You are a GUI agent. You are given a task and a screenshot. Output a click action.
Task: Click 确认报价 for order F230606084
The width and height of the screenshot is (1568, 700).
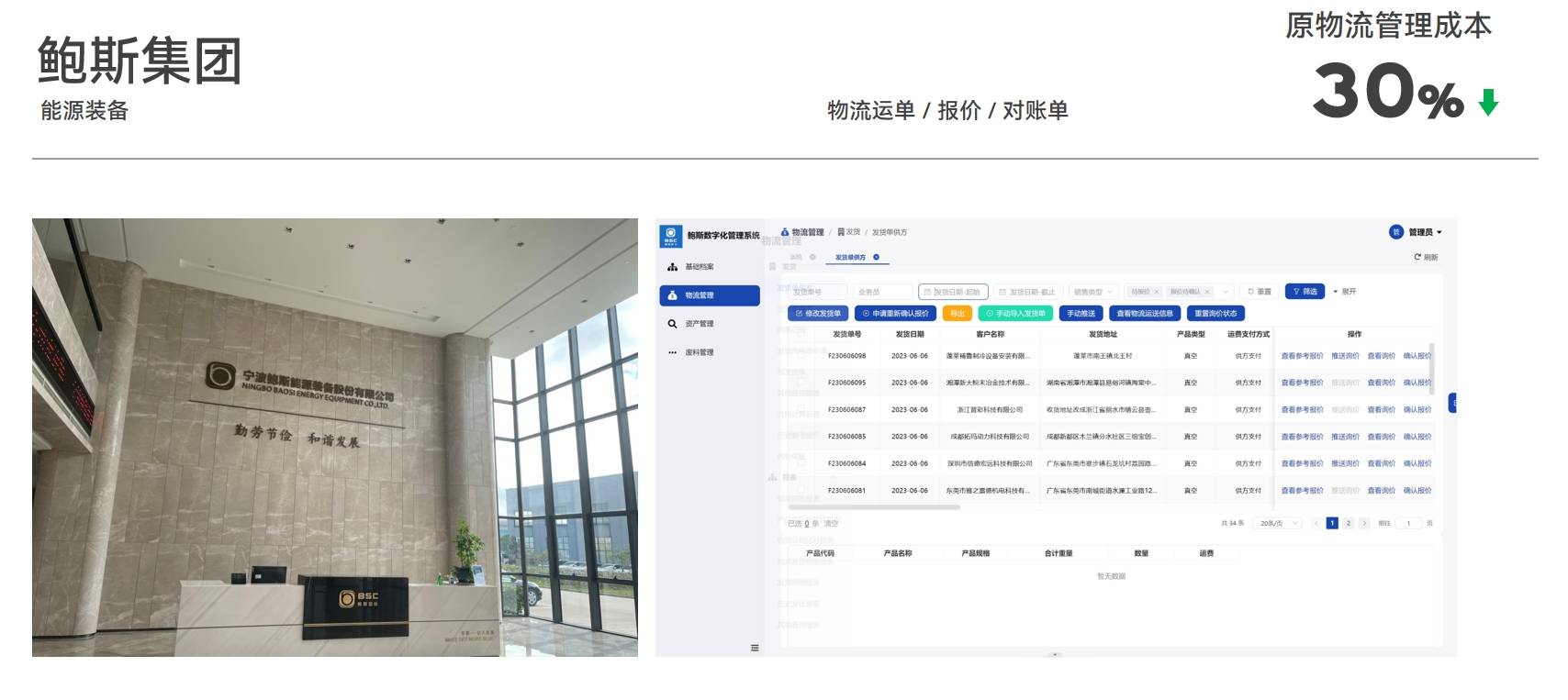pos(1417,463)
